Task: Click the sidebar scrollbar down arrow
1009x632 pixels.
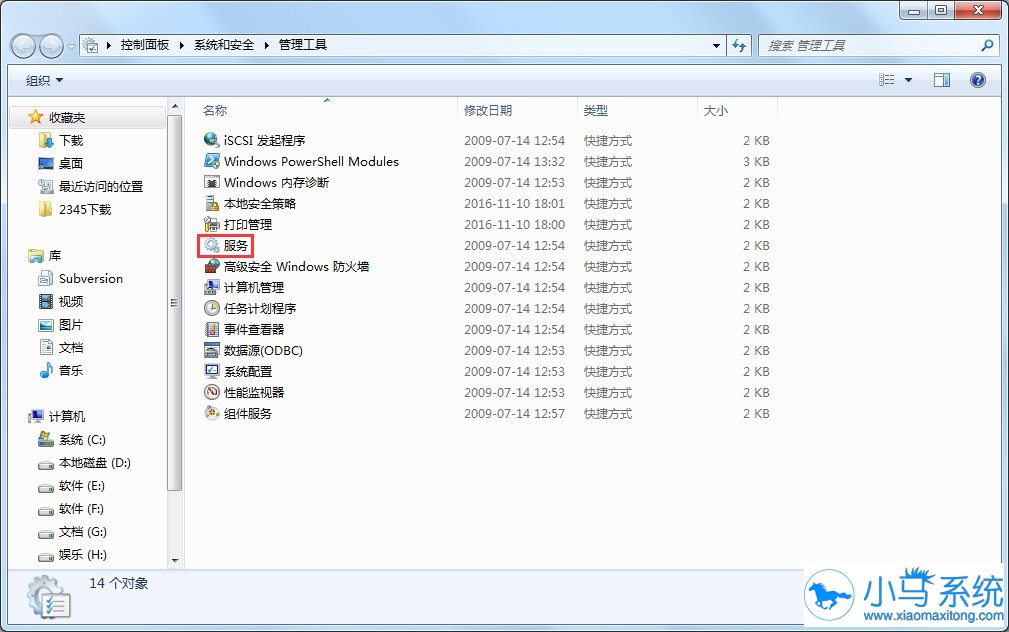Action: click(x=175, y=561)
